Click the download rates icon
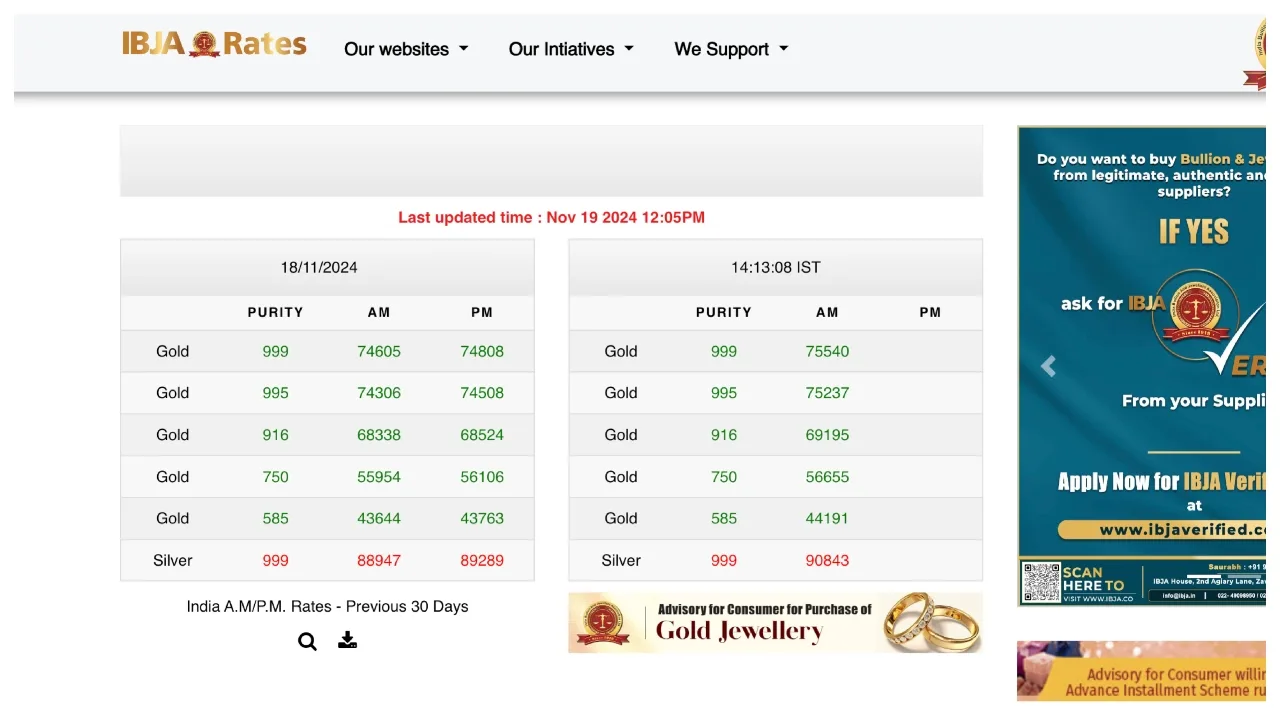This screenshot has width=1280, height=720. pyautogui.click(x=347, y=640)
